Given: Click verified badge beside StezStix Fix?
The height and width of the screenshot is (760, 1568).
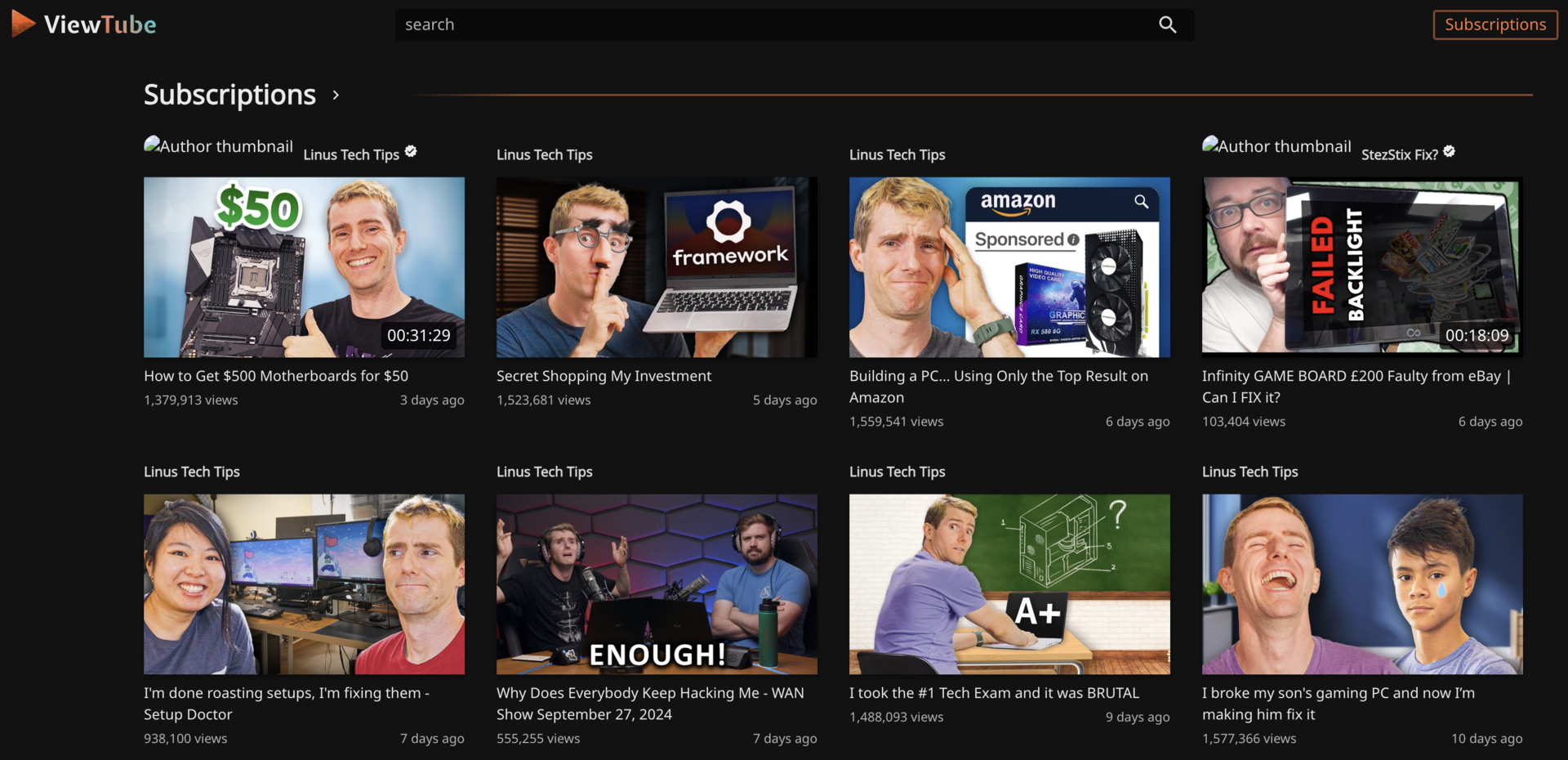Looking at the screenshot, I should pyautogui.click(x=1449, y=151).
